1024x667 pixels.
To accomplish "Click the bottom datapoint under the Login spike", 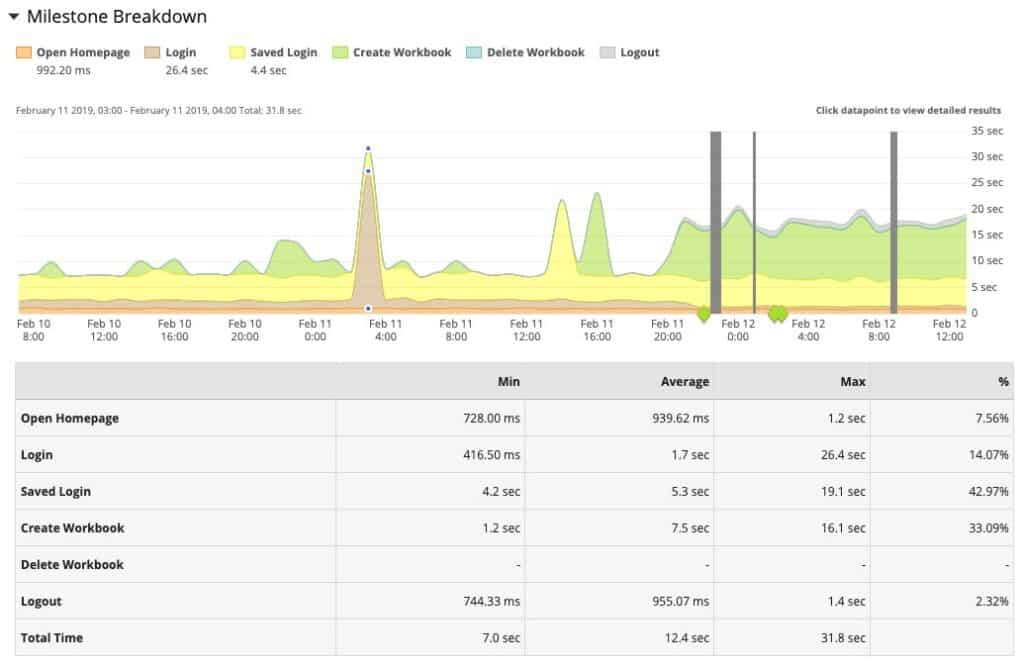I will [368, 308].
